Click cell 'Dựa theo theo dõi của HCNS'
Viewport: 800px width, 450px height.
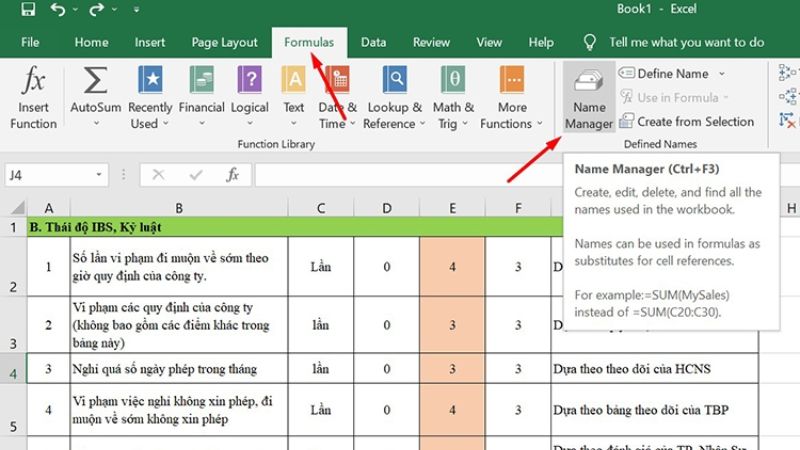(x=655, y=368)
